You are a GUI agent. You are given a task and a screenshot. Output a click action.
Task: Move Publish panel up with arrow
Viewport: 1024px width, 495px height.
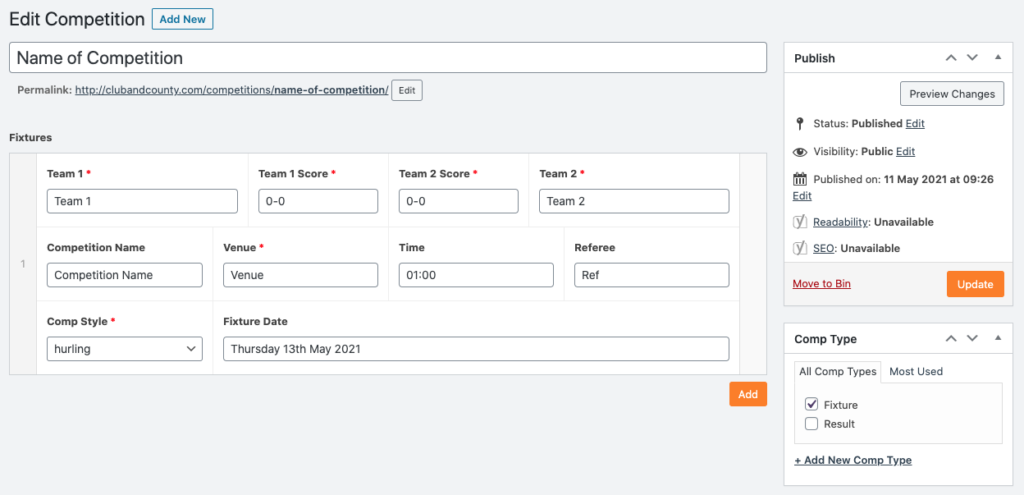tap(952, 57)
